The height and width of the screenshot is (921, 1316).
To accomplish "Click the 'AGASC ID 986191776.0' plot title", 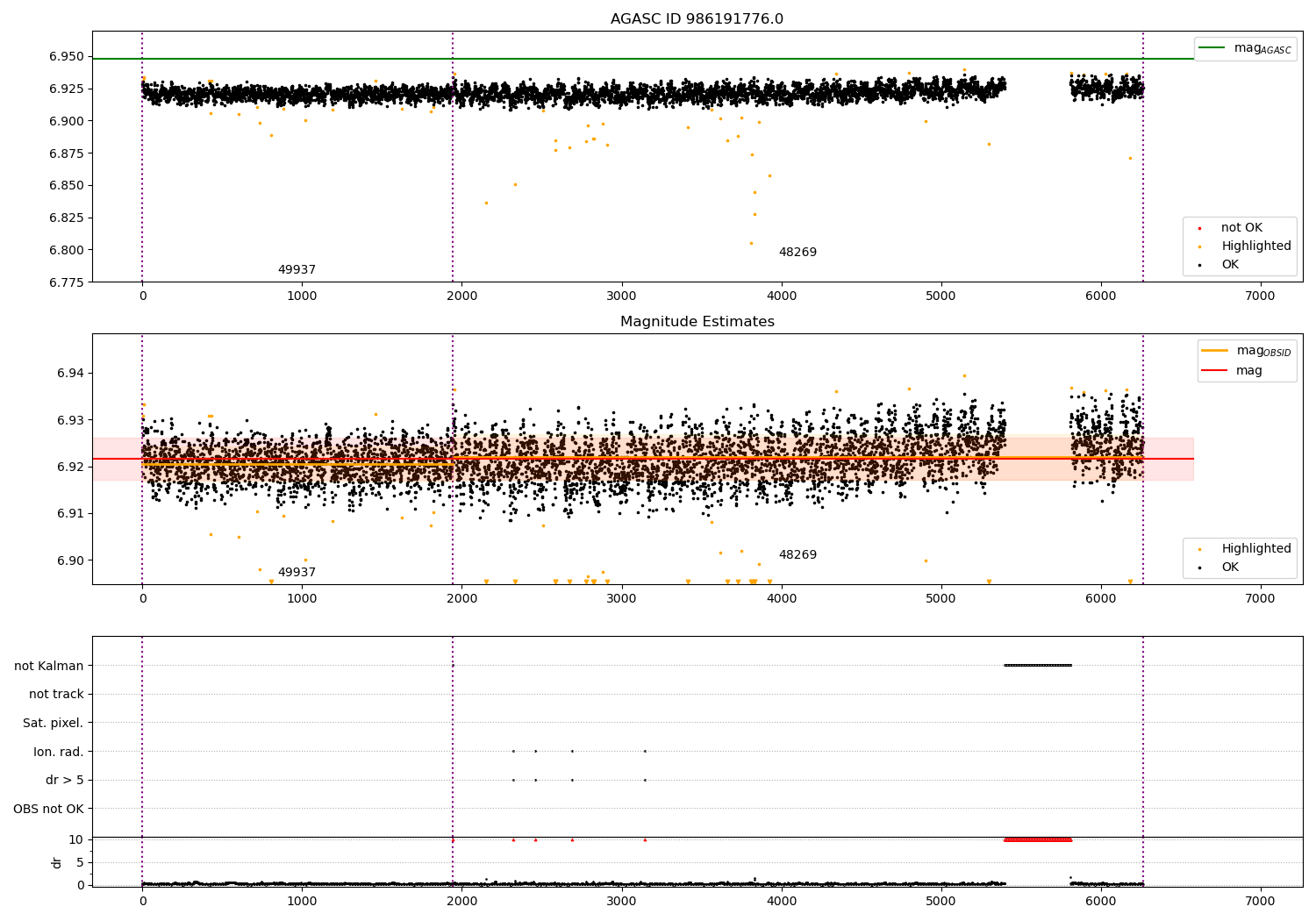I will (697, 19).
